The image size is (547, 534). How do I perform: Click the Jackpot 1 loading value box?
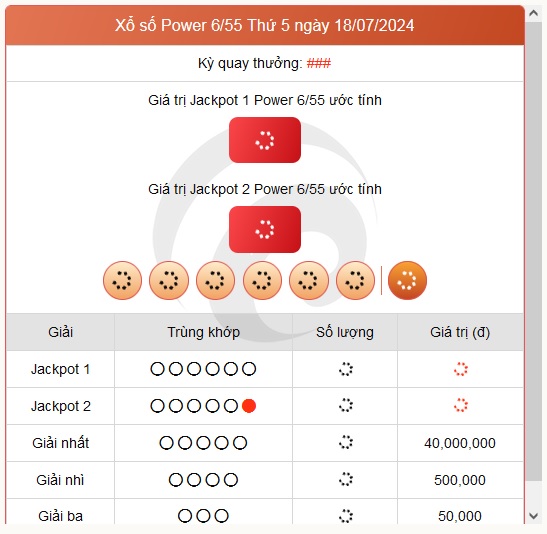tap(265, 140)
